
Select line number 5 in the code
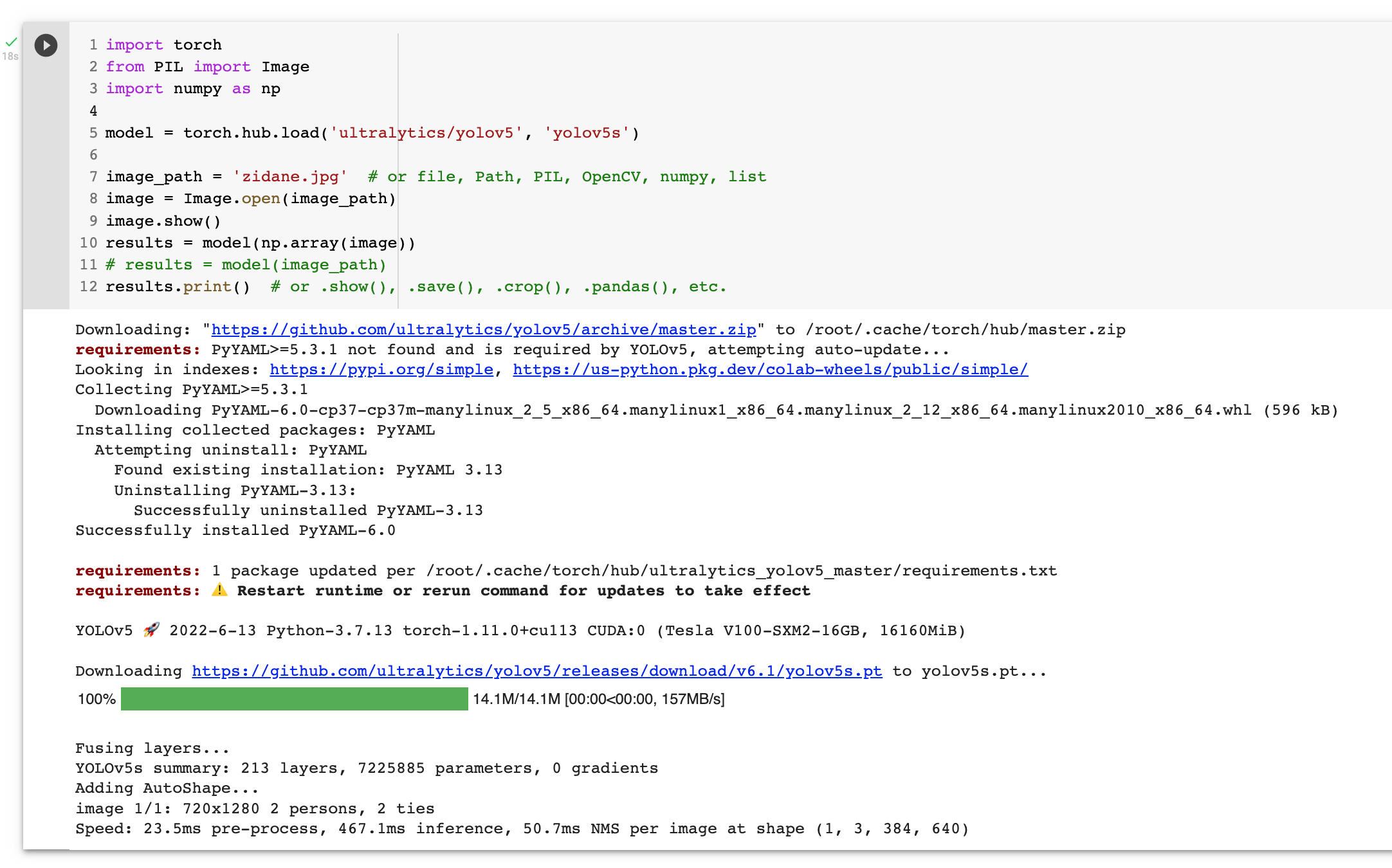(x=93, y=132)
